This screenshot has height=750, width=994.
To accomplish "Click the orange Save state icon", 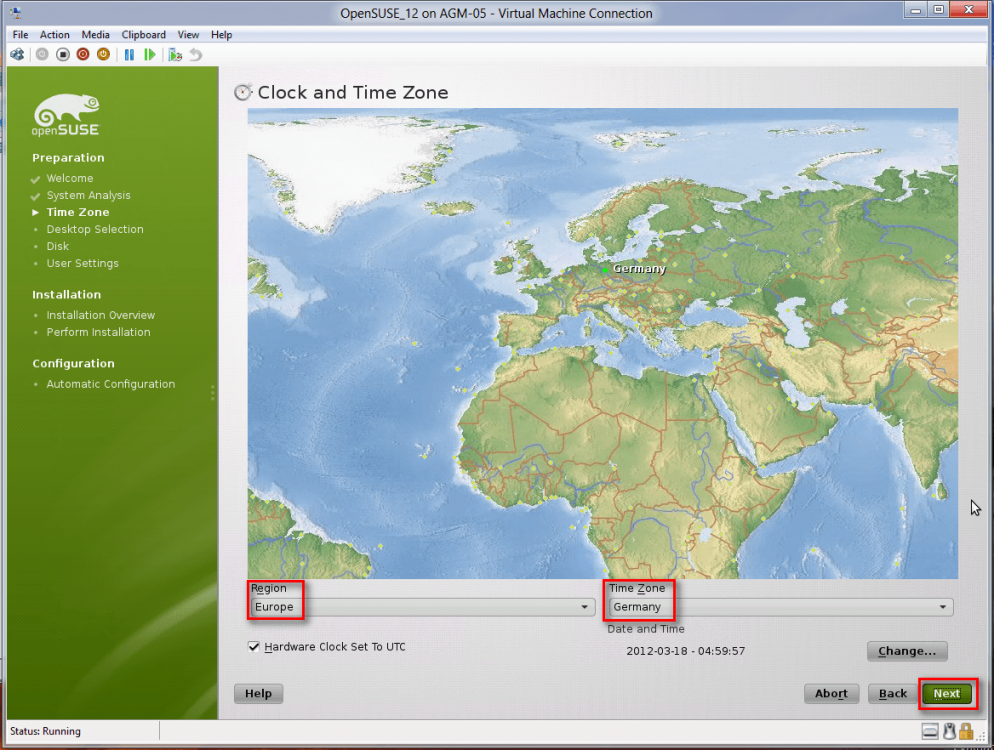I will pyautogui.click(x=103, y=54).
